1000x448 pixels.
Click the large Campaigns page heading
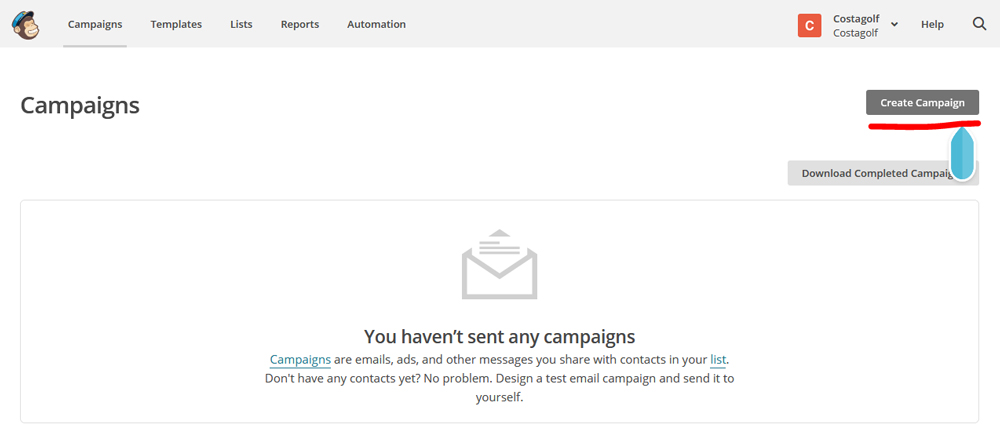pyautogui.click(x=80, y=105)
